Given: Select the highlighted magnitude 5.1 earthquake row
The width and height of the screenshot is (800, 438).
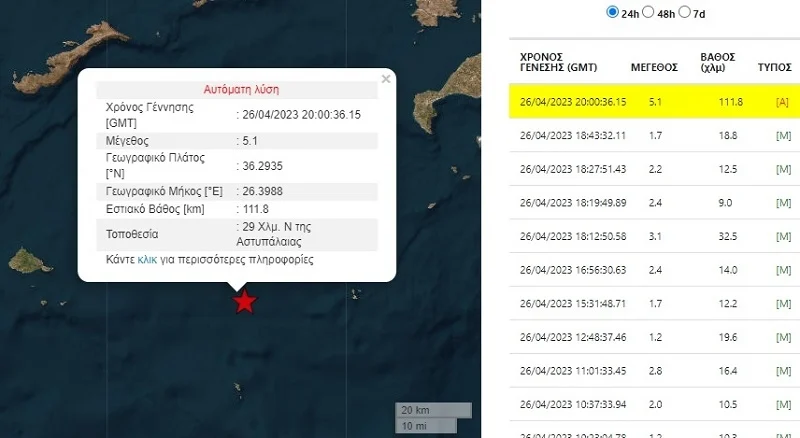Looking at the screenshot, I should (640, 101).
